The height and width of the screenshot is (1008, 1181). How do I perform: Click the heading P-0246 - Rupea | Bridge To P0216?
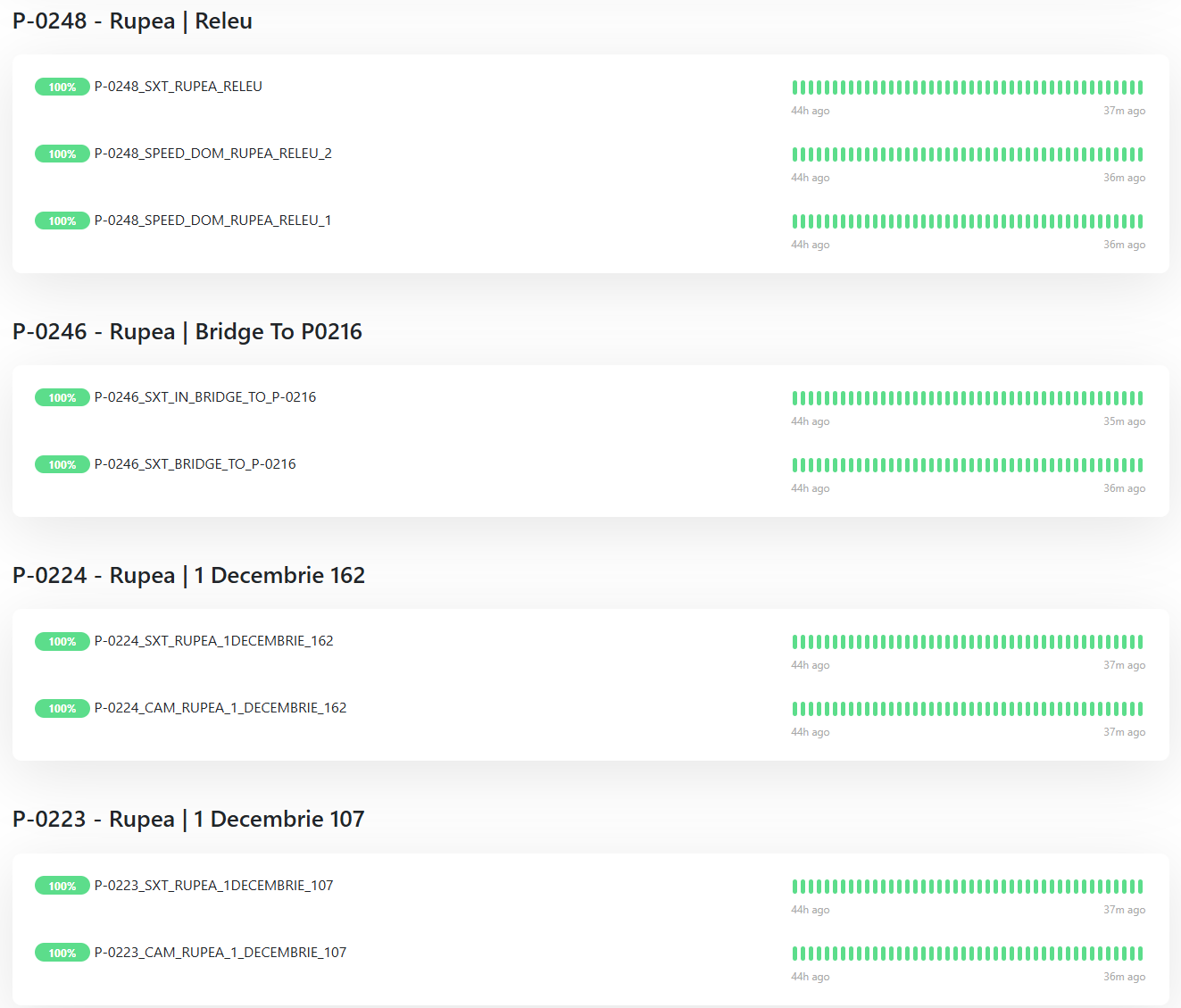click(187, 332)
